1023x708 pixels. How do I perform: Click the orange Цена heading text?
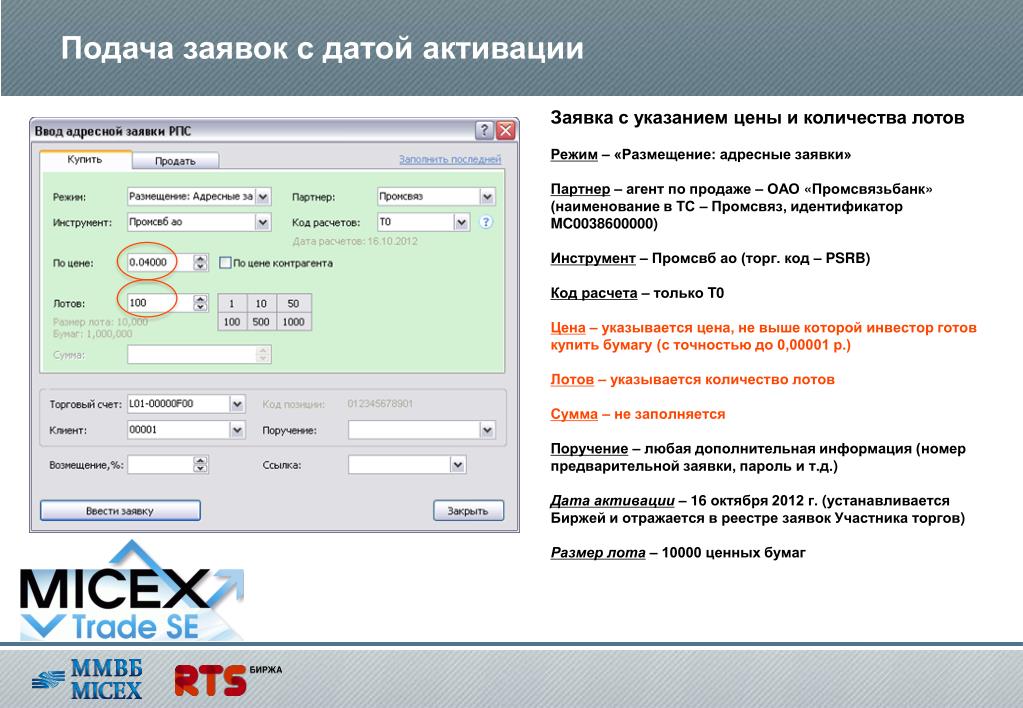pos(568,328)
